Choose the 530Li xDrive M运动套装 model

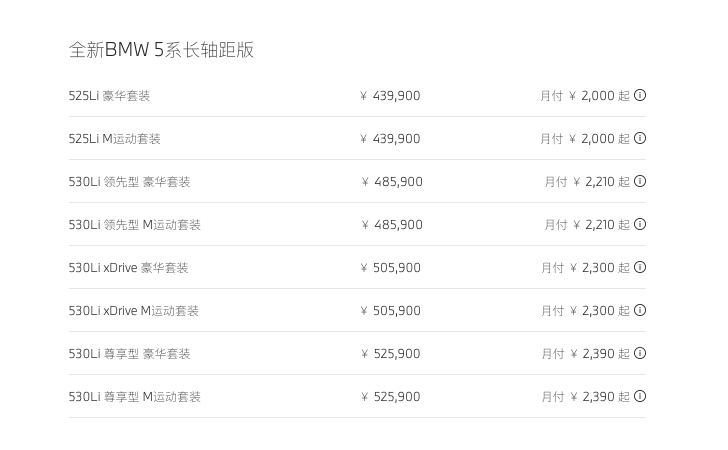(133, 311)
